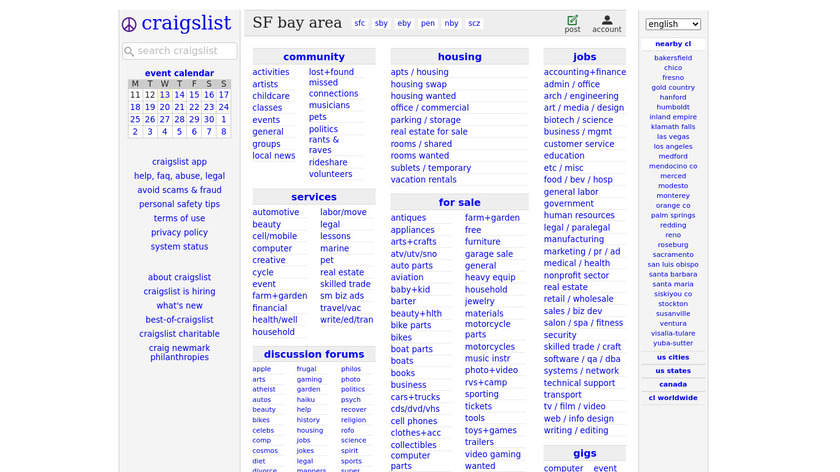Open the gigs section header
Screen dimensions: 840x472
click(x=584, y=453)
